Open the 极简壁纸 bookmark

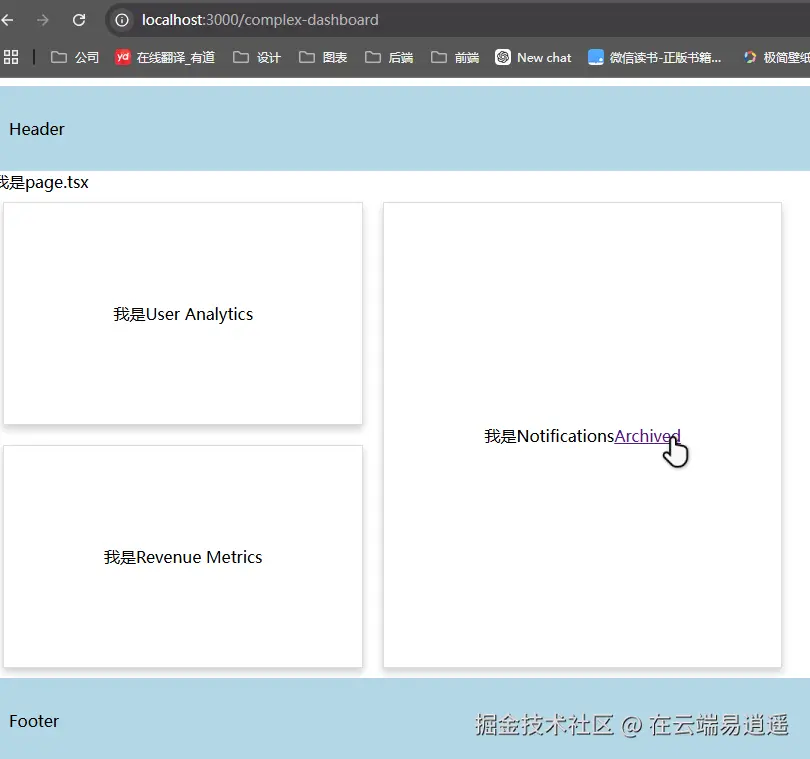[776, 57]
